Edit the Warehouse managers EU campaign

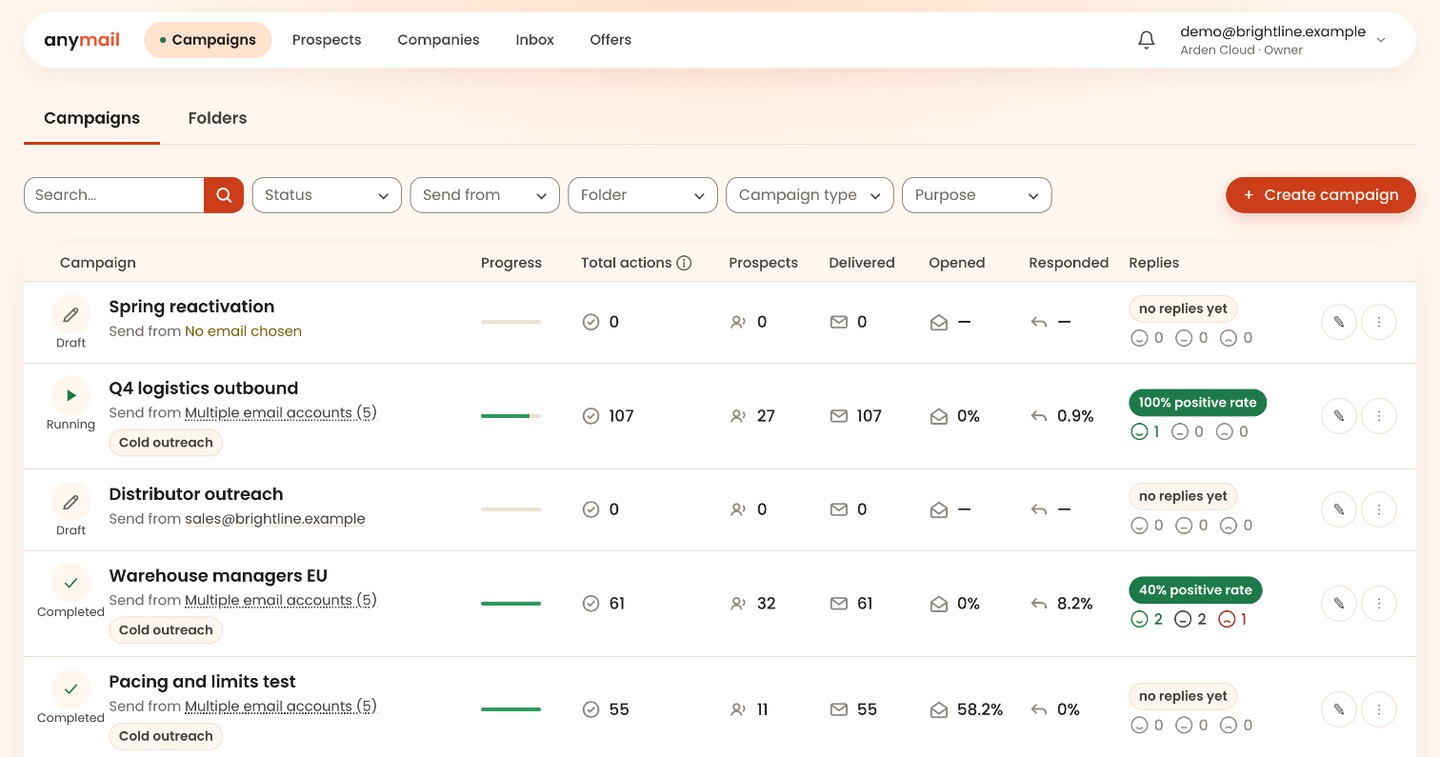1339,604
